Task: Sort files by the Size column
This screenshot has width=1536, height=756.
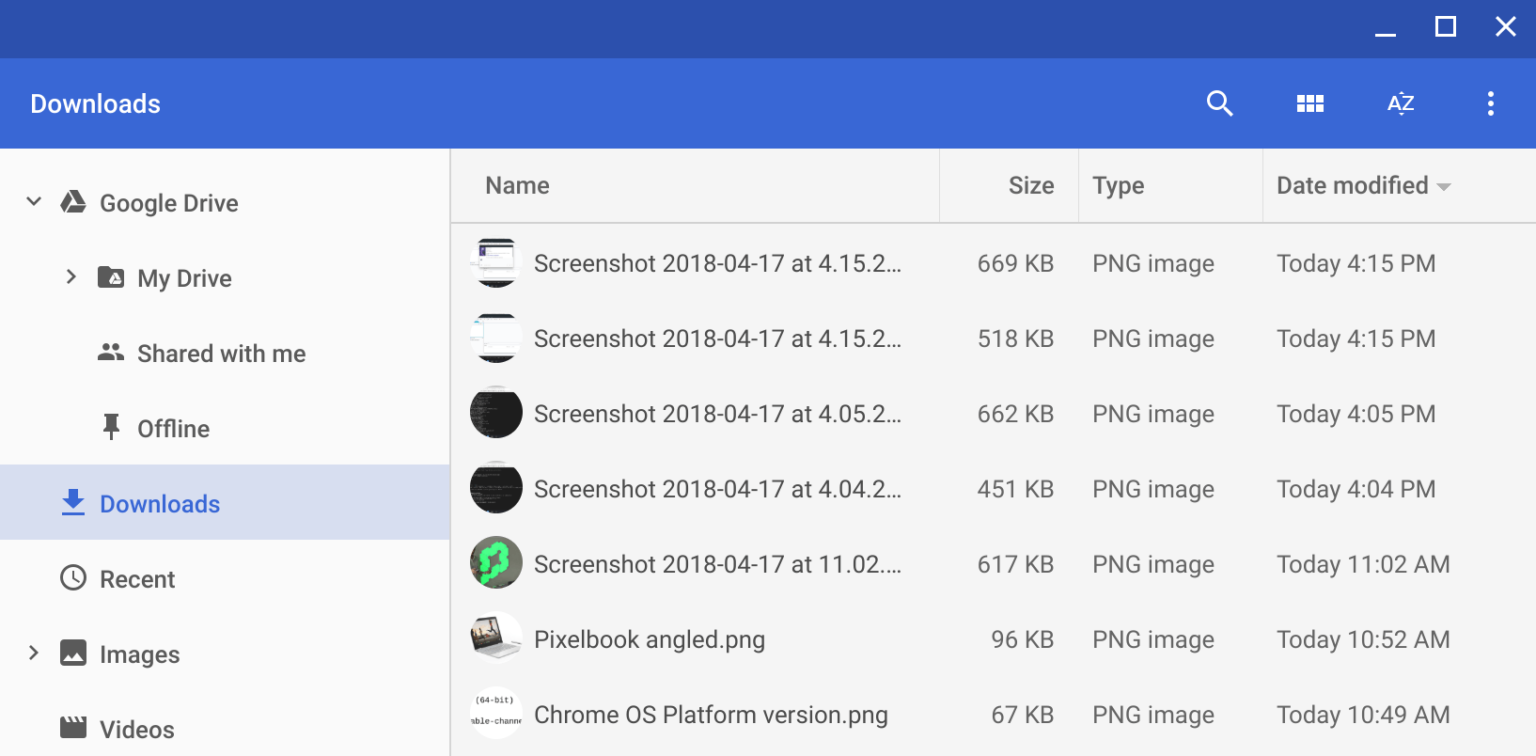Action: pyautogui.click(x=1031, y=185)
